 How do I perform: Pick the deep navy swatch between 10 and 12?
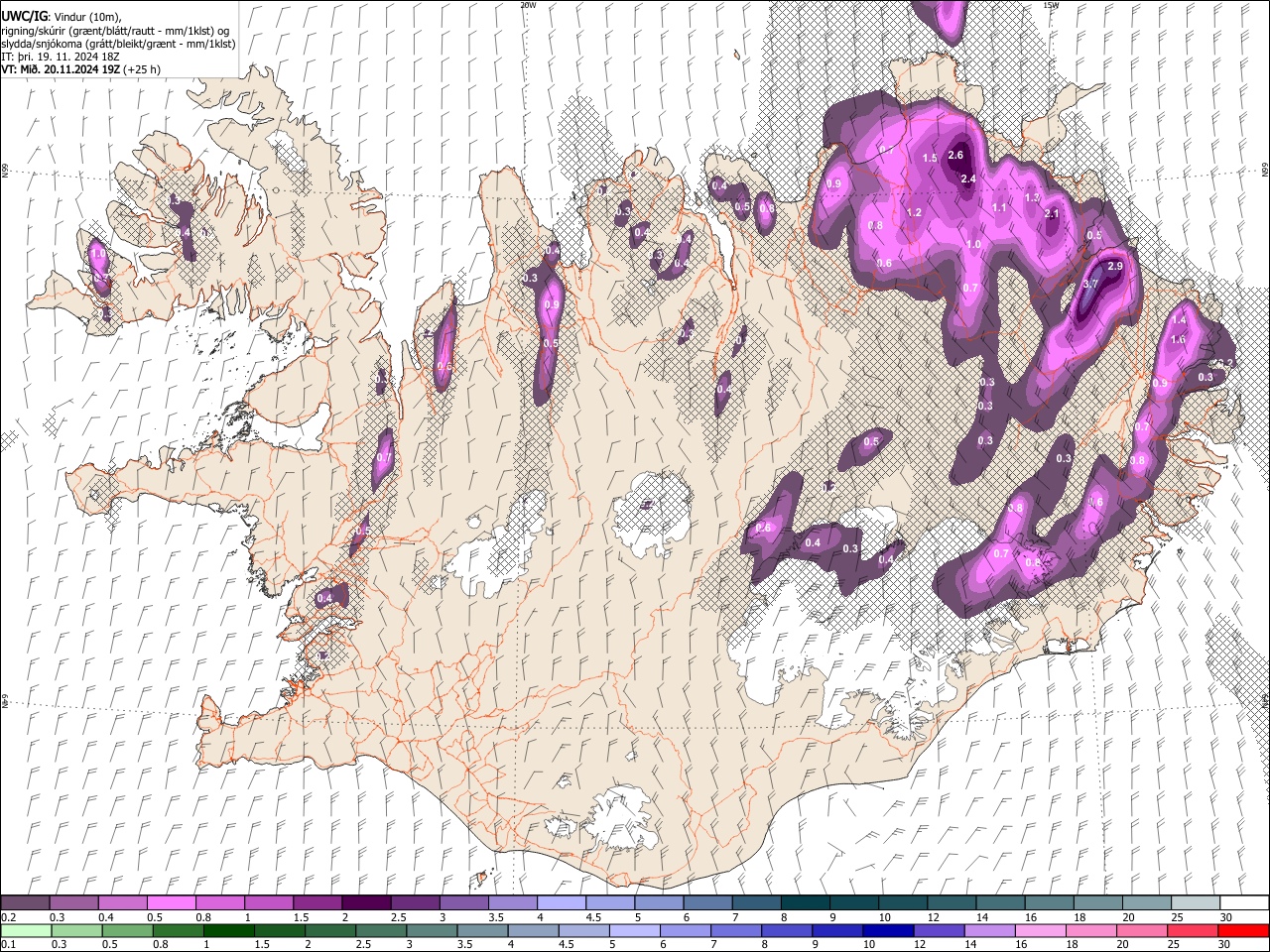(888, 931)
